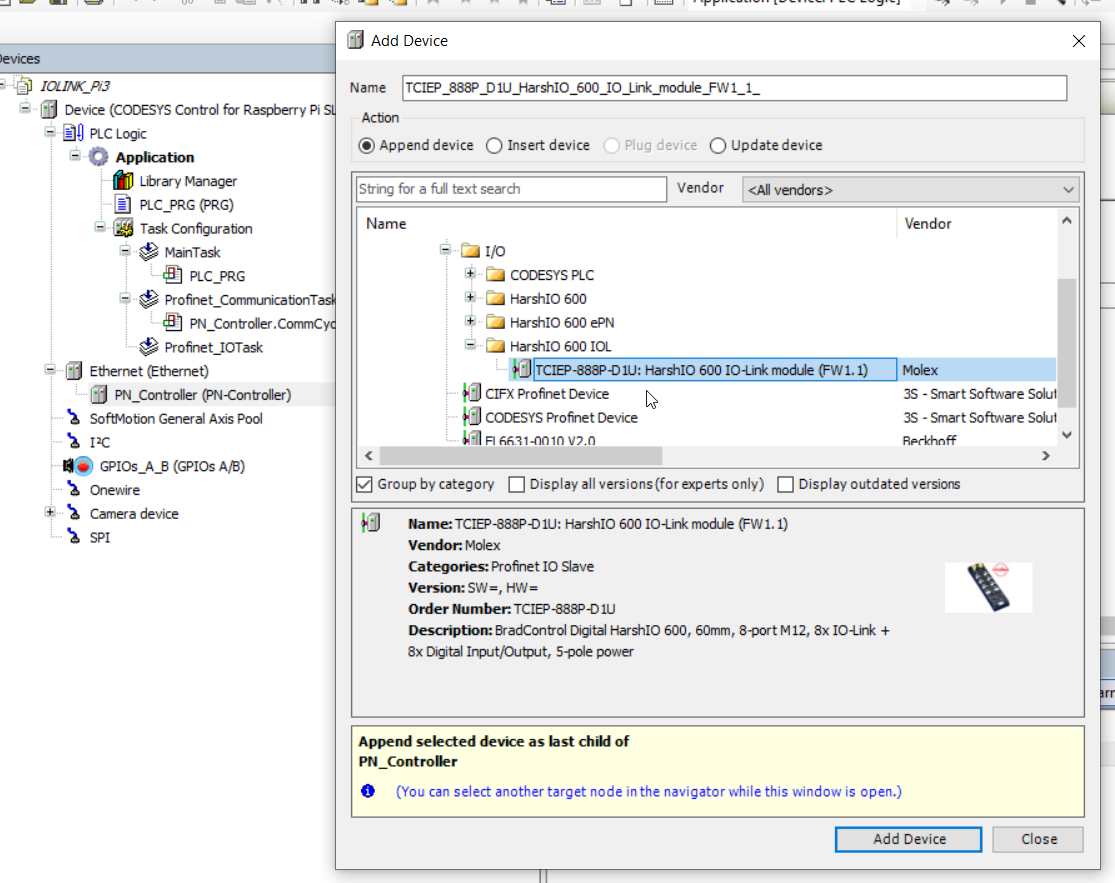Click the Add Device button
This screenshot has height=883, width=1115.
pyautogui.click(x=908, y=839)
